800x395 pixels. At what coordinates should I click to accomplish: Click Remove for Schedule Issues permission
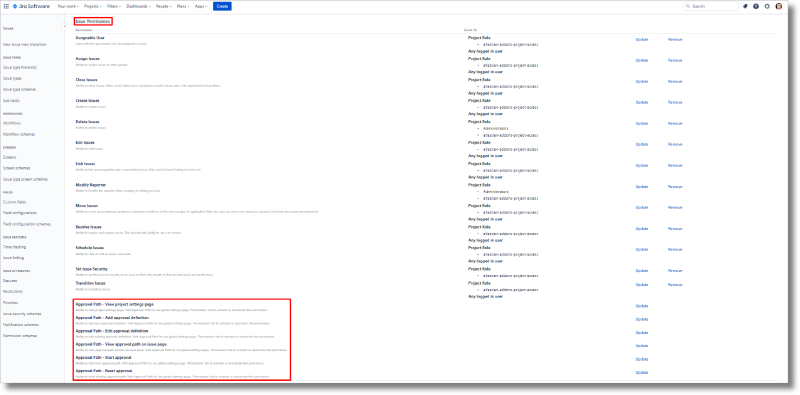[x=675, y=250]
